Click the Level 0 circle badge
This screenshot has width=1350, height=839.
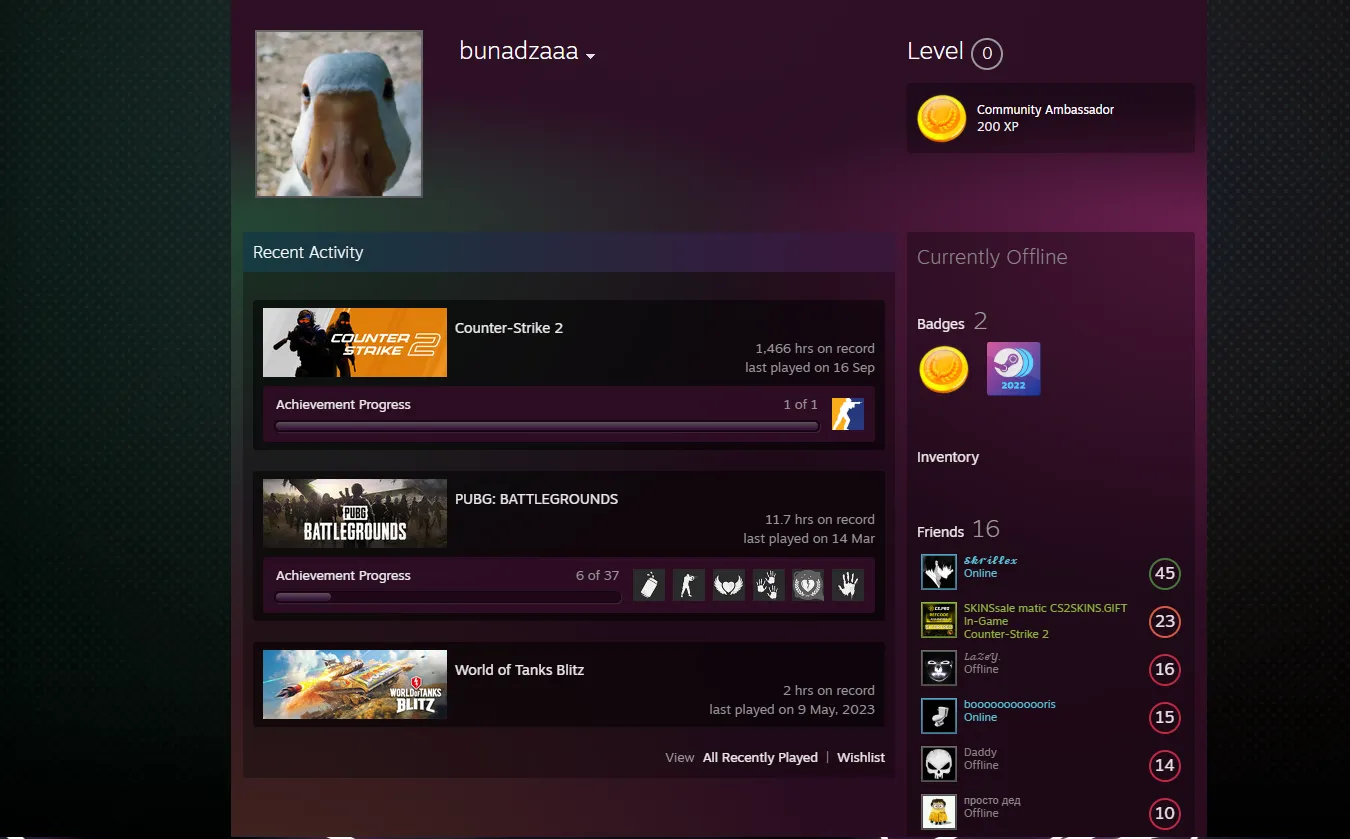tap(987, 54)
